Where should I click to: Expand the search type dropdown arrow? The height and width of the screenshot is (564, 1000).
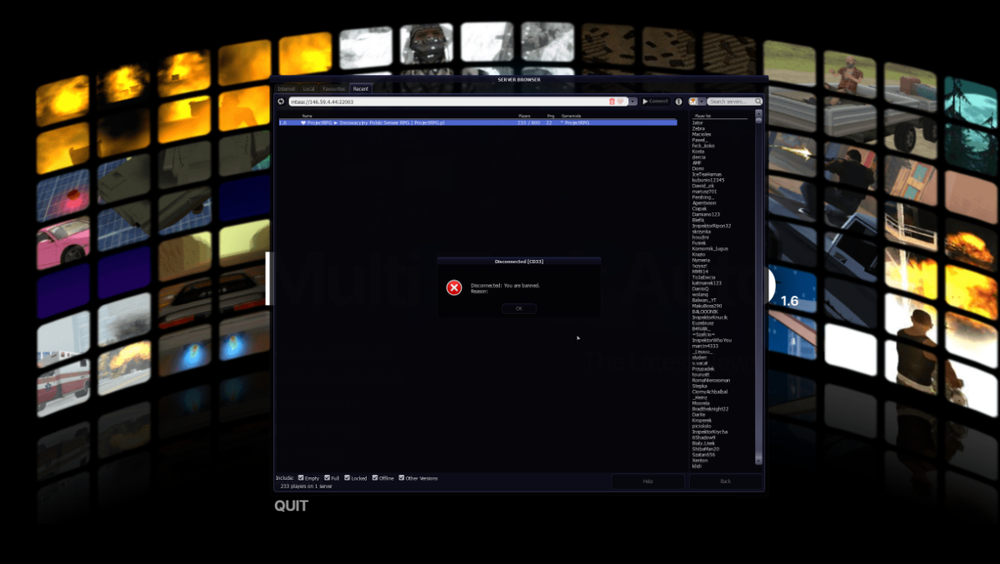point(702,101)
